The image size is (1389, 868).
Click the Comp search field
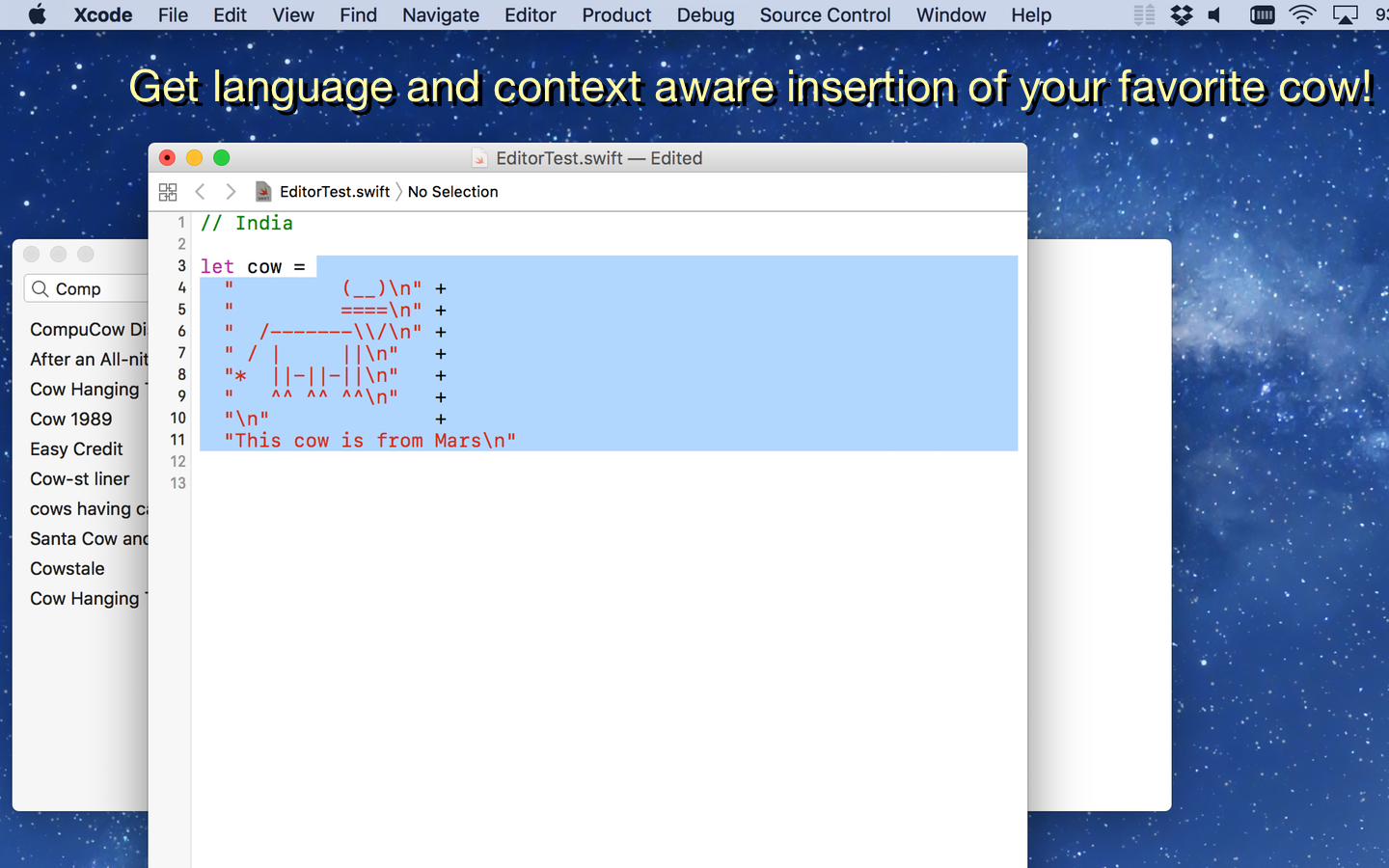[x=96, y=289]
